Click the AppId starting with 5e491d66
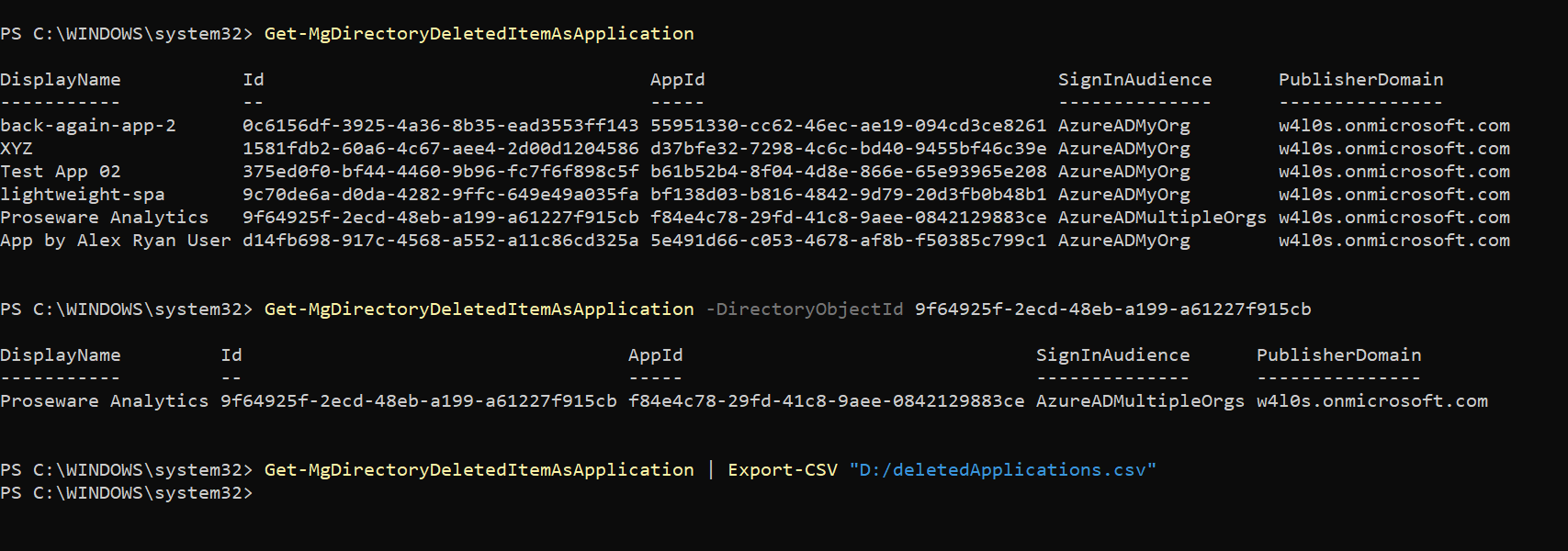The width and height of the screenshot is (1568, 551). 848,241
